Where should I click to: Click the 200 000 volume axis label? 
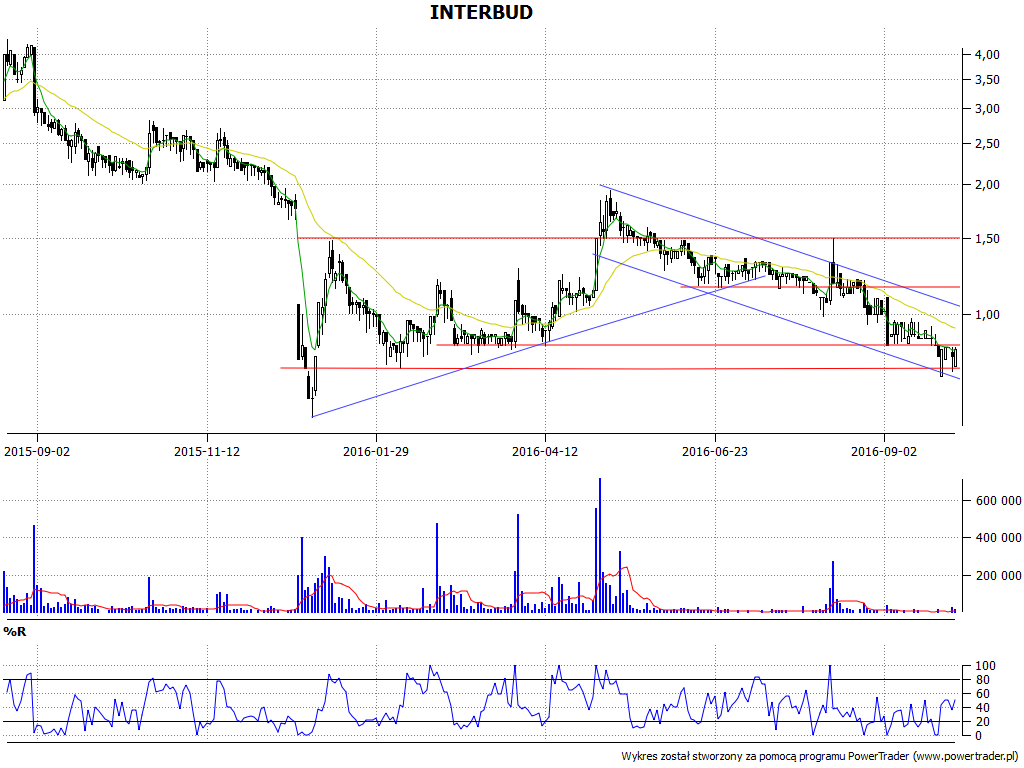coord(998,575)
